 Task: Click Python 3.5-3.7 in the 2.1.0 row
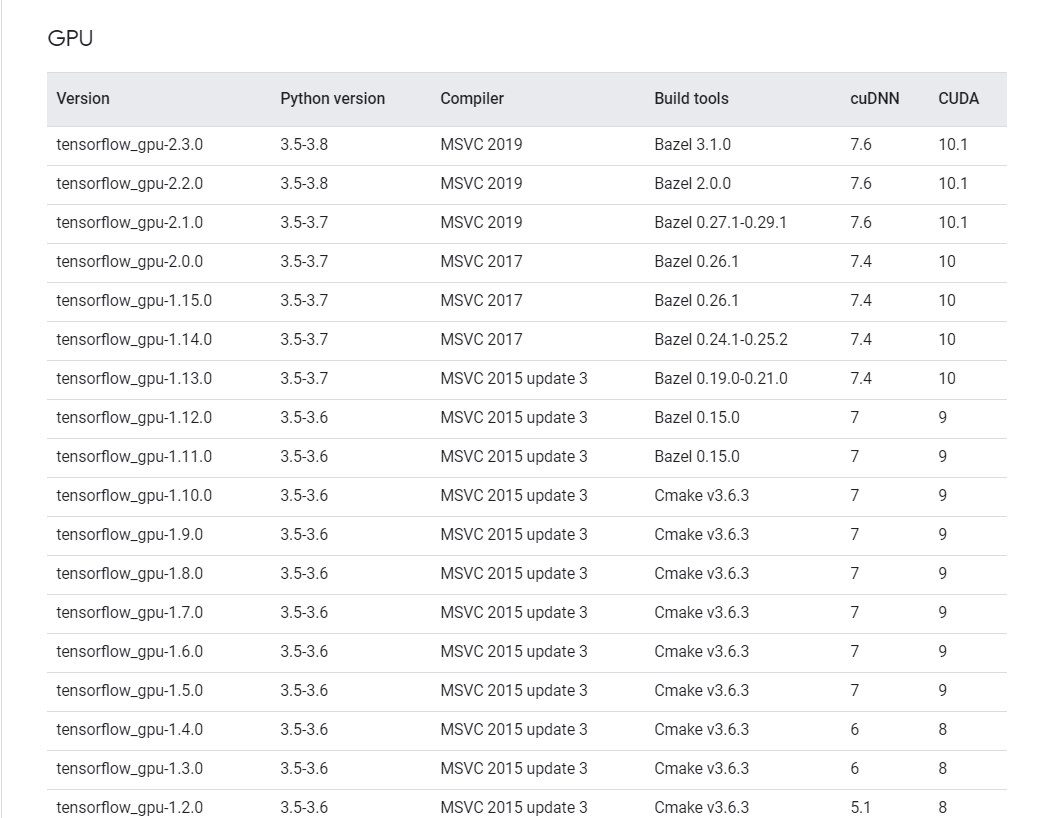tap(304, 222)
